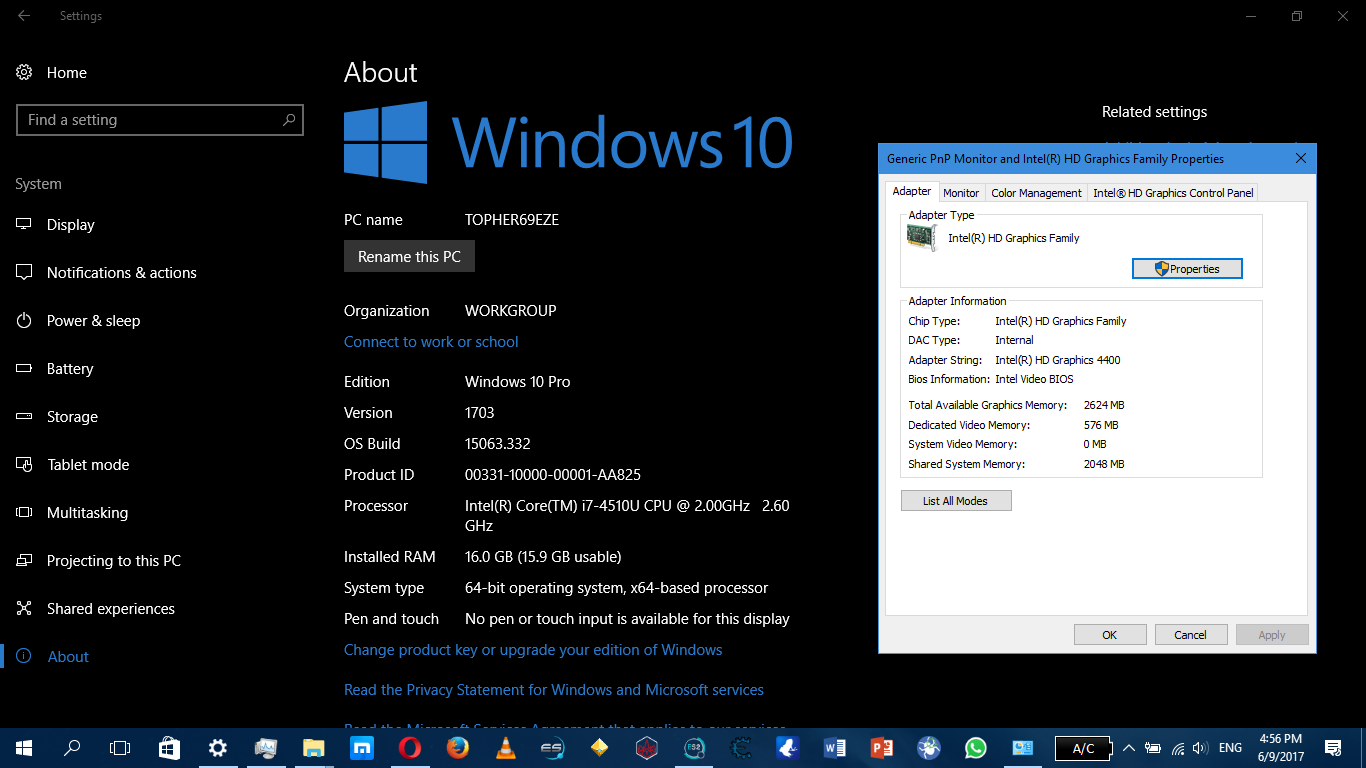
Task: Open the volume control in the tray
Action: (x=1200, y=748)
